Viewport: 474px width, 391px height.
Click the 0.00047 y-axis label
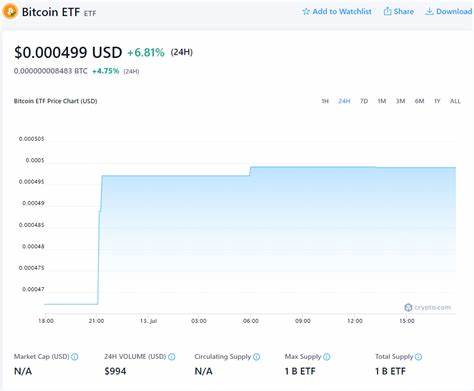click(33, 289)
